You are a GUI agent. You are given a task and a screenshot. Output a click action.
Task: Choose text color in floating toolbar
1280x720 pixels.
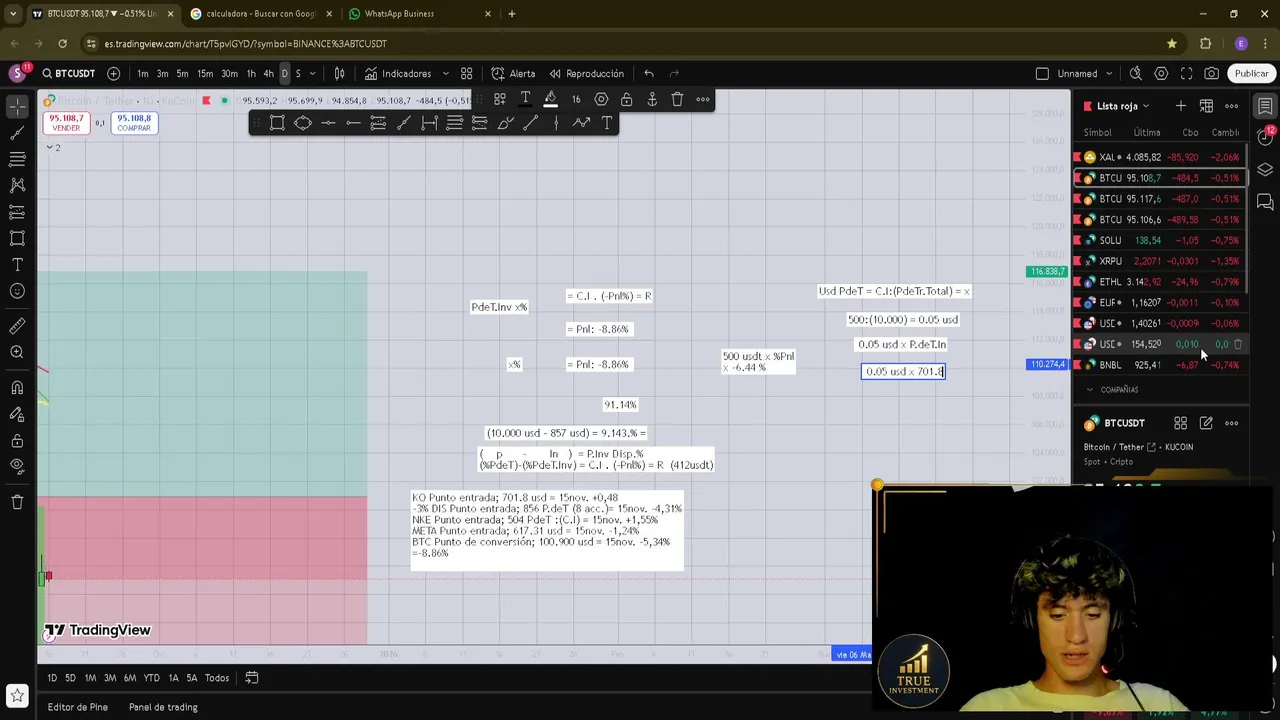coord(525,99)
